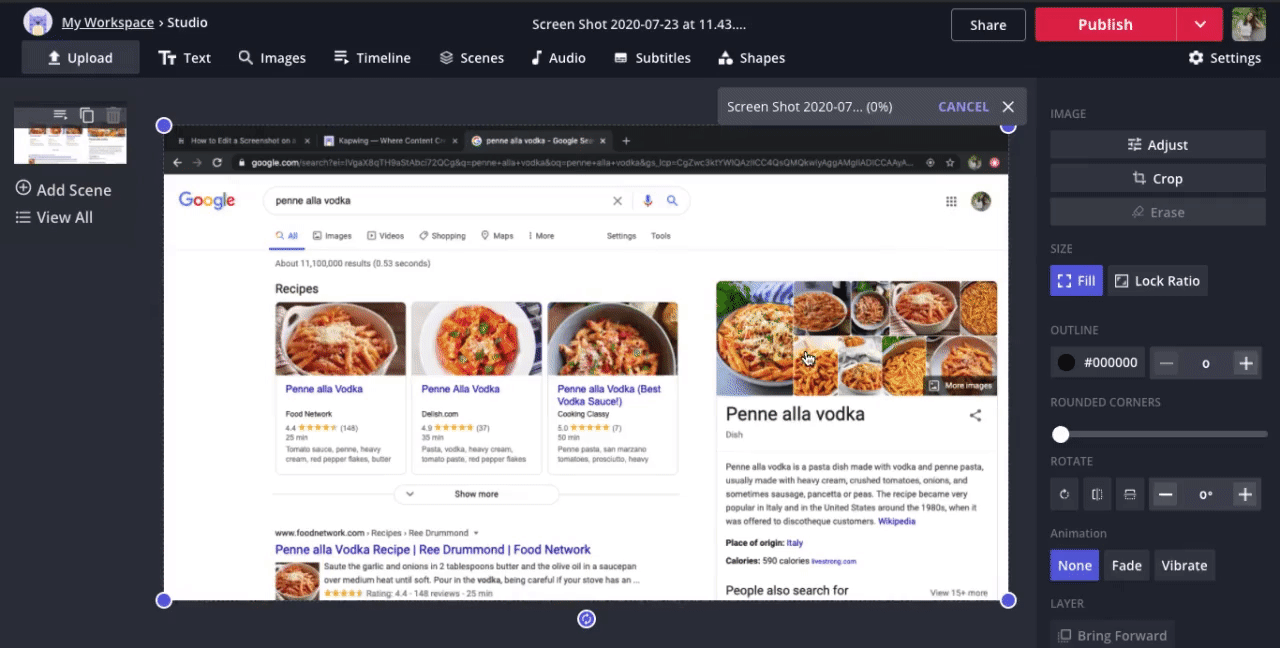Open the user profile avatar menu

tap(1248, 25)
